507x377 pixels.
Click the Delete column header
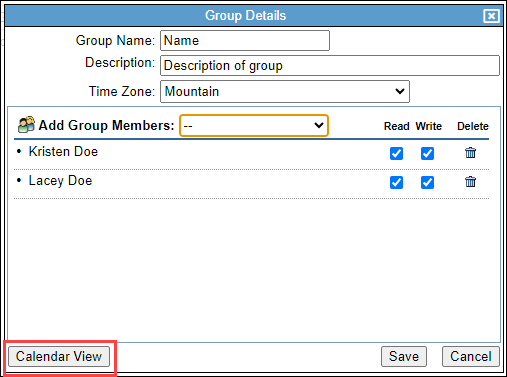pyautogui.click(x=473, y=126)
